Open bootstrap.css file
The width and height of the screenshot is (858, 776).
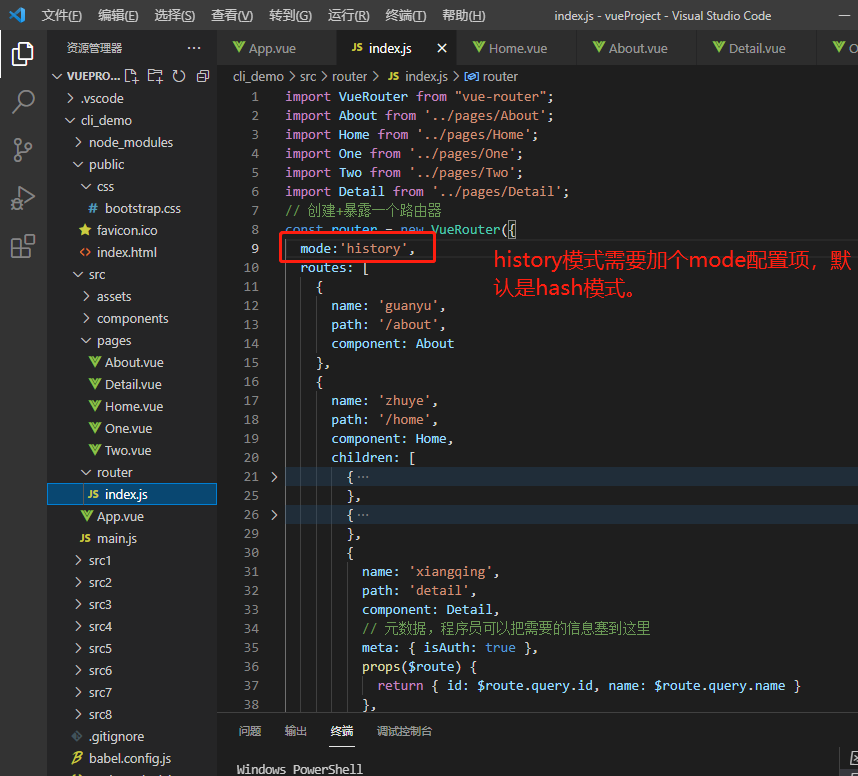[132, 209]
